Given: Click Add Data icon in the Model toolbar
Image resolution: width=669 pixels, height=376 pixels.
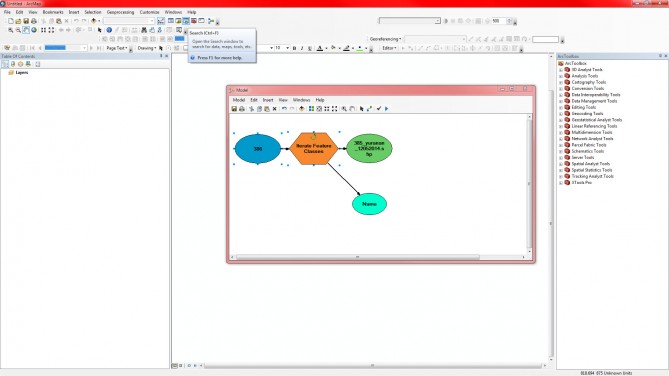Looking at the screenshot, I should point(302,109).
